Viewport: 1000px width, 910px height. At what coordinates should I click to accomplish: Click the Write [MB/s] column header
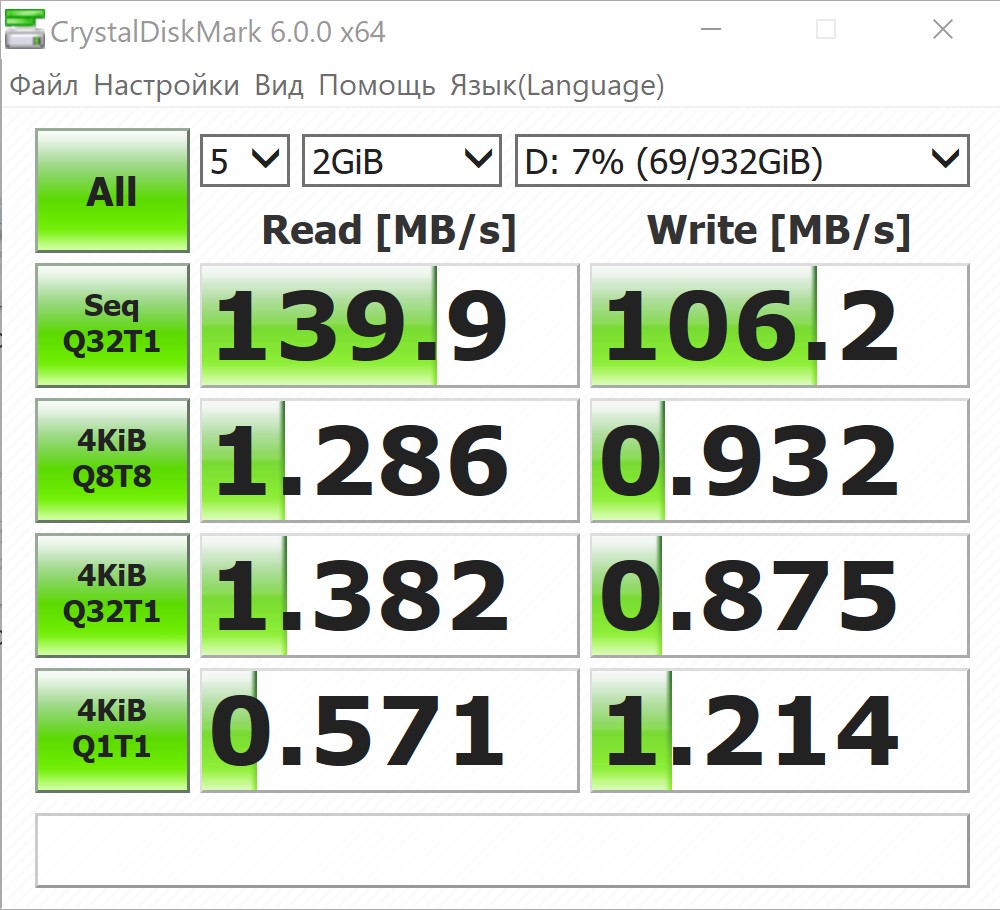779,231
